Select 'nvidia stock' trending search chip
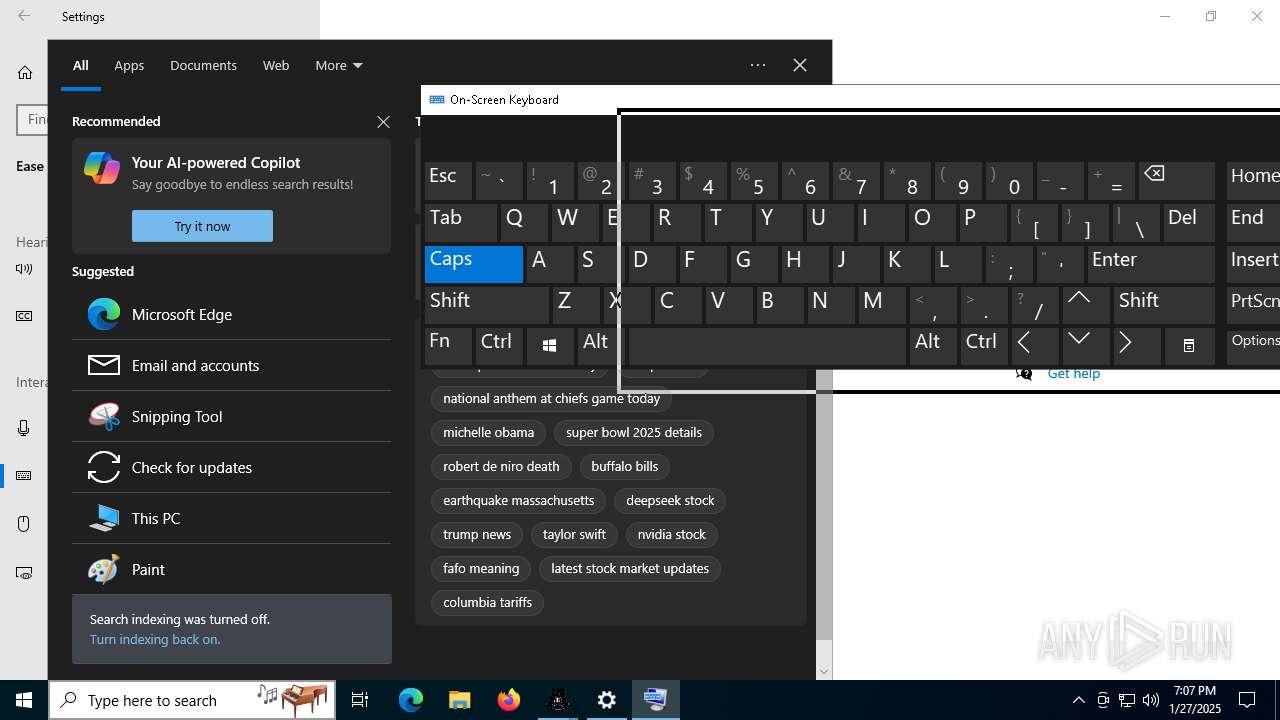The width and height of the screenshot is (1280, 720). 672,534
